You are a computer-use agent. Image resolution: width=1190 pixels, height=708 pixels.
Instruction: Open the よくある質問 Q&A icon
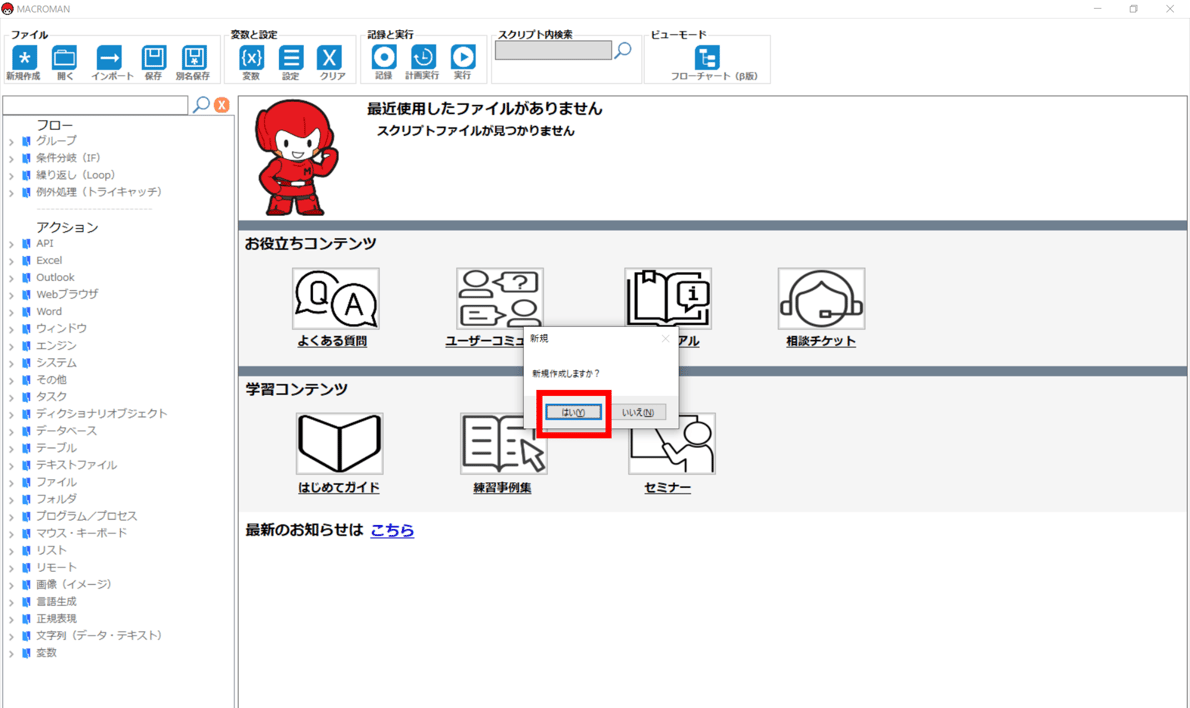(335, 298)
